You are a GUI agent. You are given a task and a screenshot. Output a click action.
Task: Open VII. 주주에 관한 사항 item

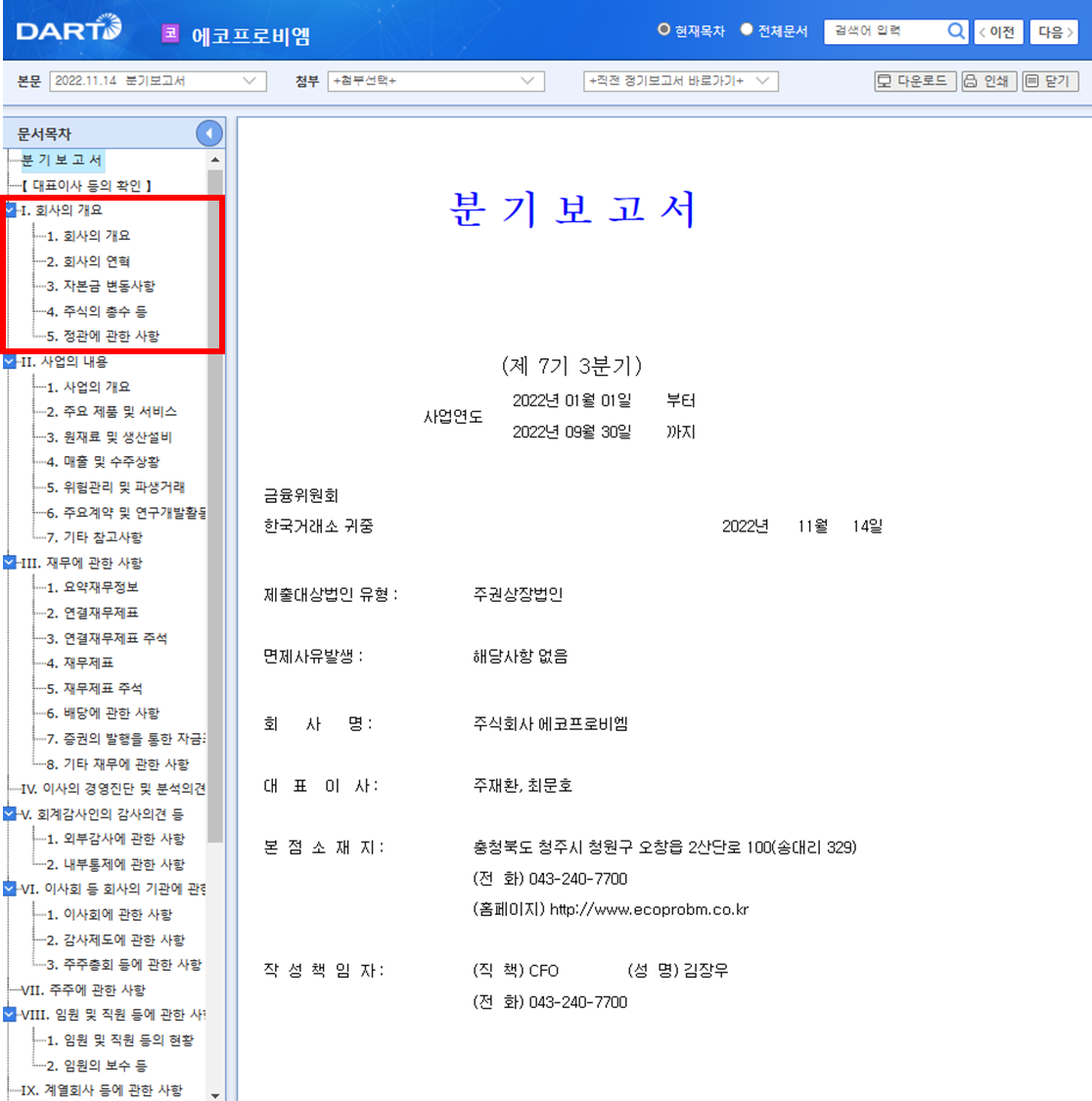pyautogui.click(x=83, y=990)
